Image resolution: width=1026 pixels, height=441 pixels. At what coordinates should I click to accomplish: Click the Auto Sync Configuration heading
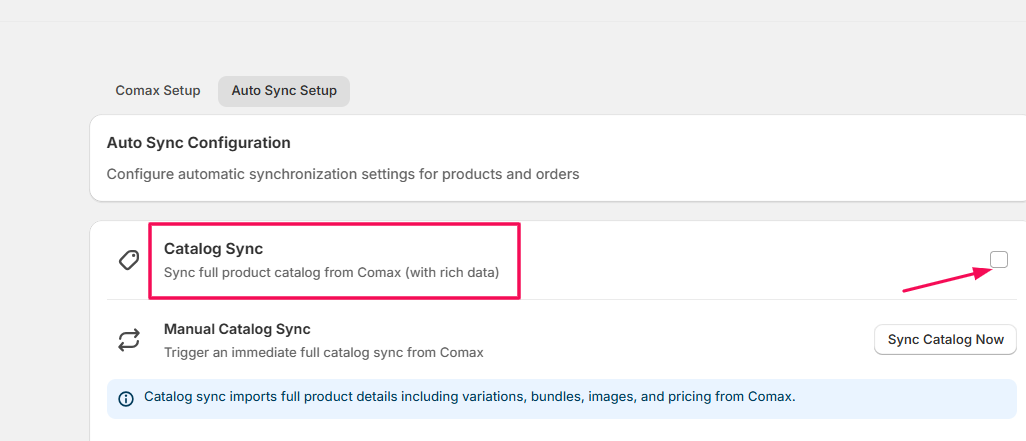(199, 143)
